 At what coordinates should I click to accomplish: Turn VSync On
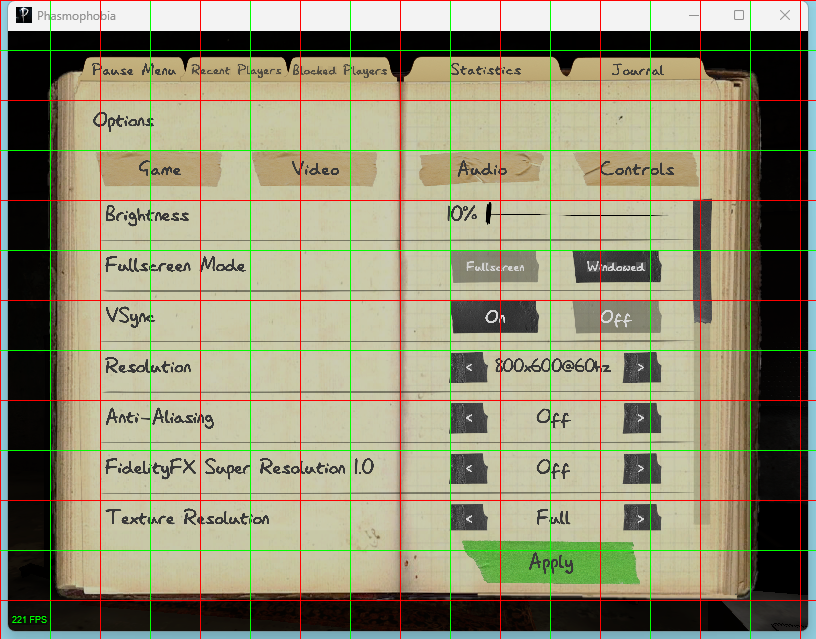click(x=495, y=317)
